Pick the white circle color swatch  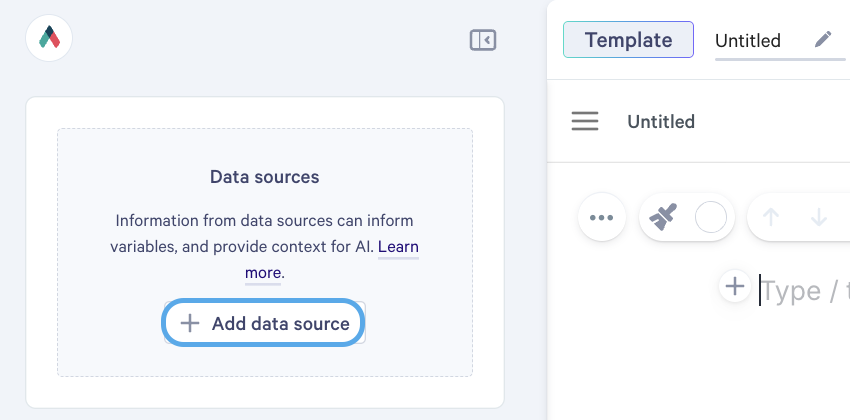tap(711, 217)
